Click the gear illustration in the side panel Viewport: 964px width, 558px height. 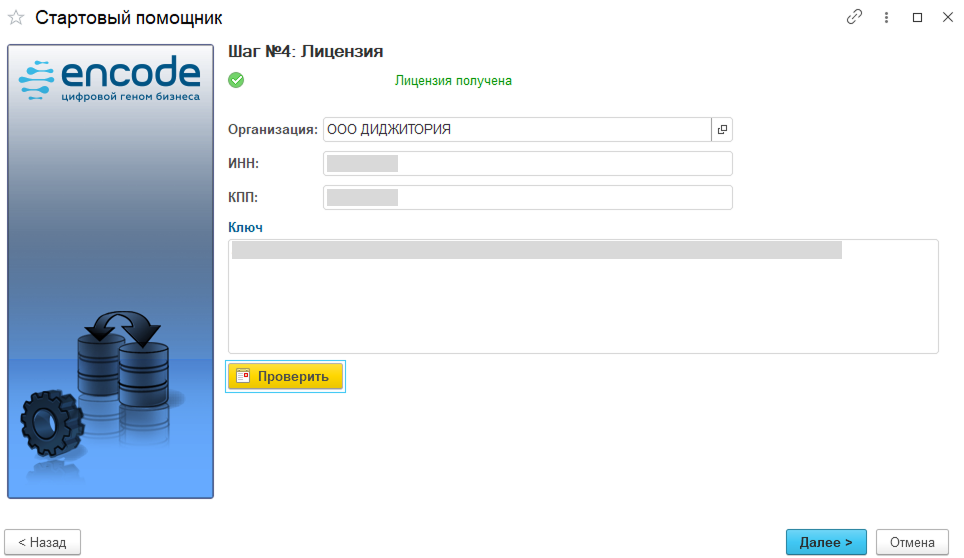coord(50,425)
